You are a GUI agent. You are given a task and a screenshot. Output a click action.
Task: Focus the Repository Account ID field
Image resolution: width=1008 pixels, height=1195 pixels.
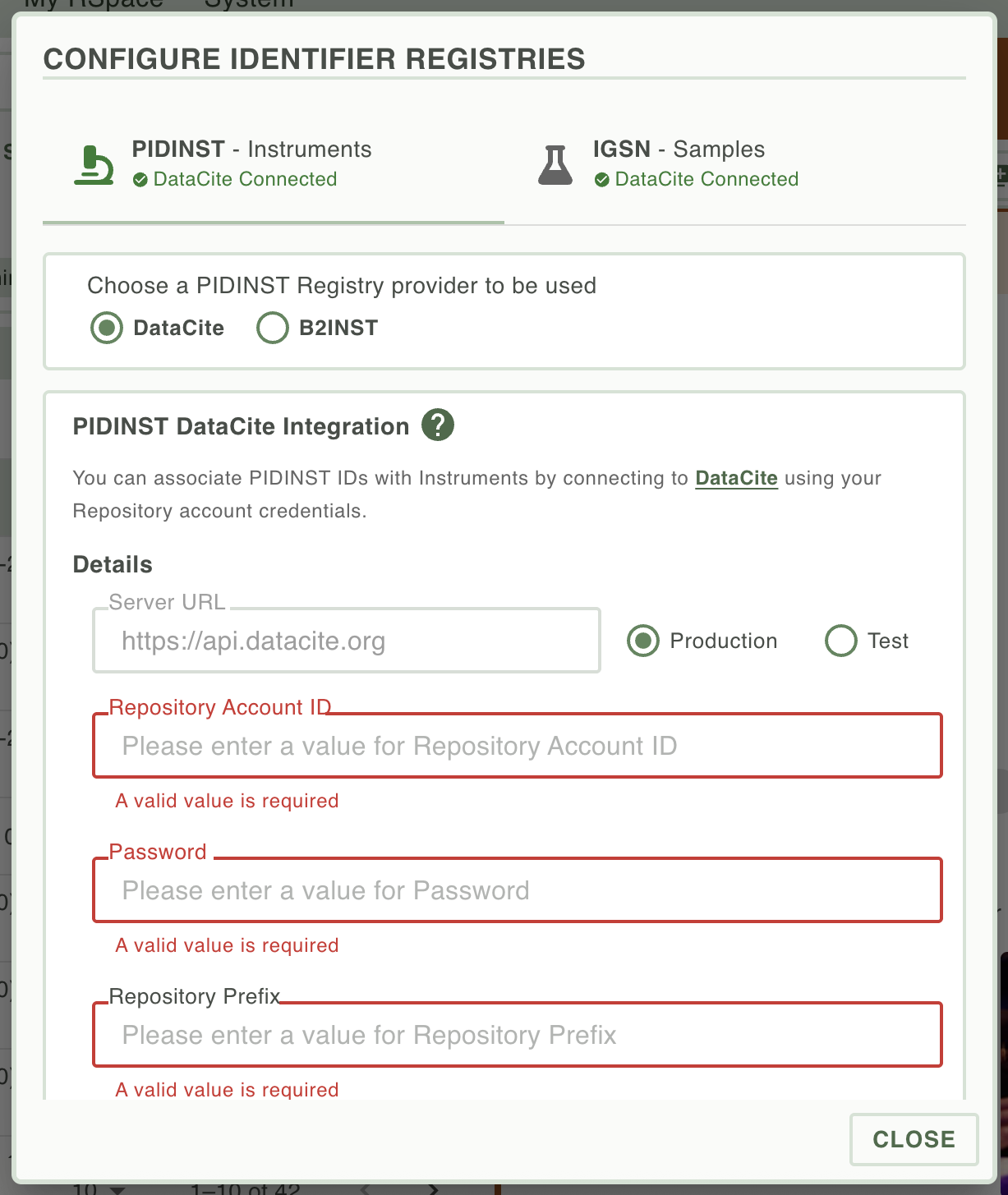pyautogui.click(x=518, y=746)
